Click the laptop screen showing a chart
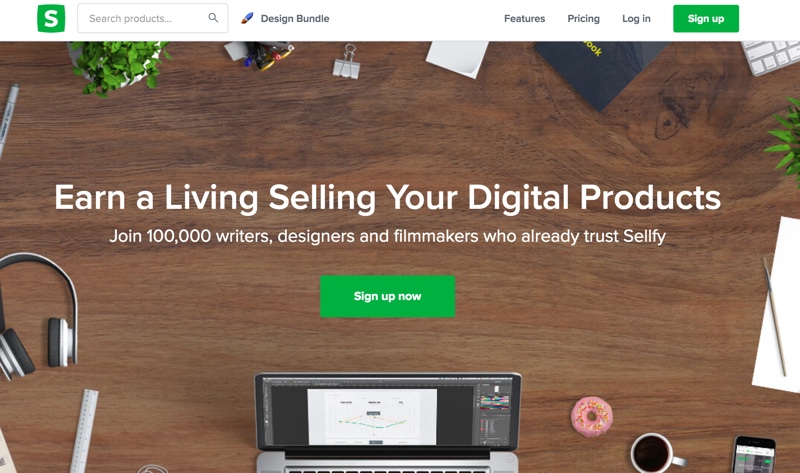Viewport: 800px width, 473px height. click(x=388, y=413)
